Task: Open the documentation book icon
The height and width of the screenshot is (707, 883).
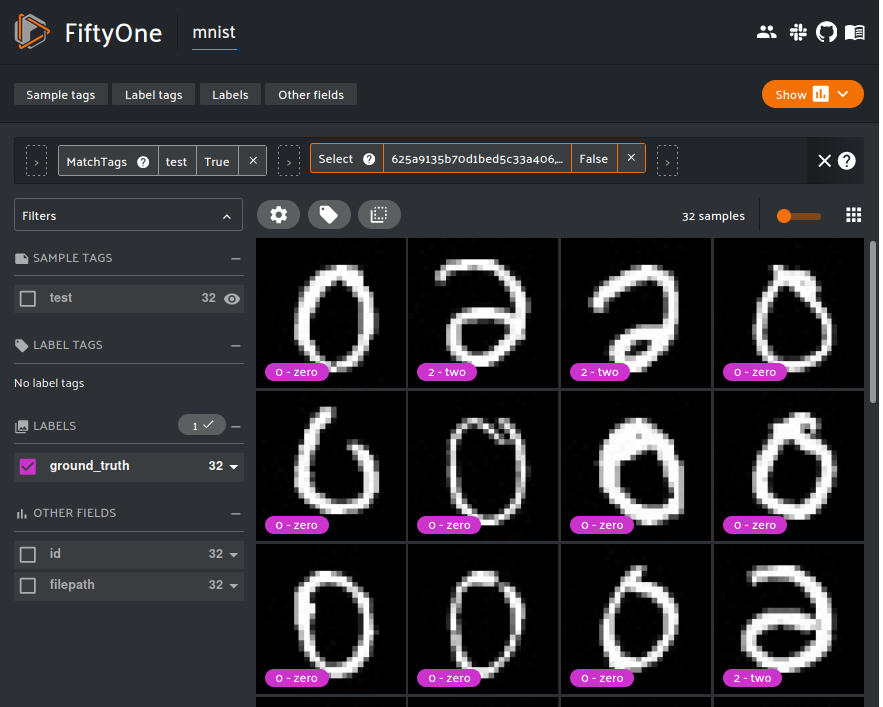Action: [x=854, y=32]
